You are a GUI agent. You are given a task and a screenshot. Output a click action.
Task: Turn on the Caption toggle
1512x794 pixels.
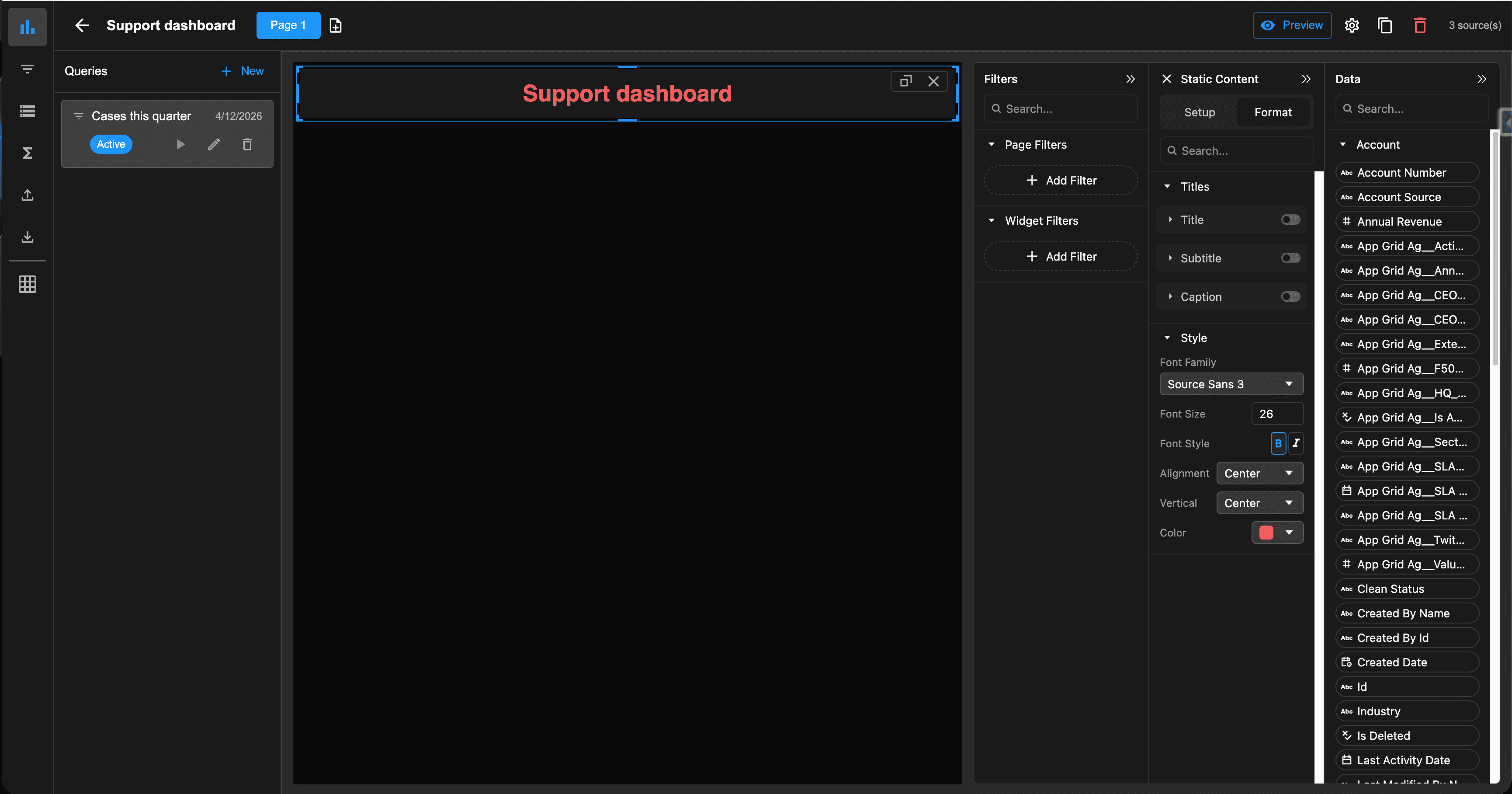tap(1290, 296)
